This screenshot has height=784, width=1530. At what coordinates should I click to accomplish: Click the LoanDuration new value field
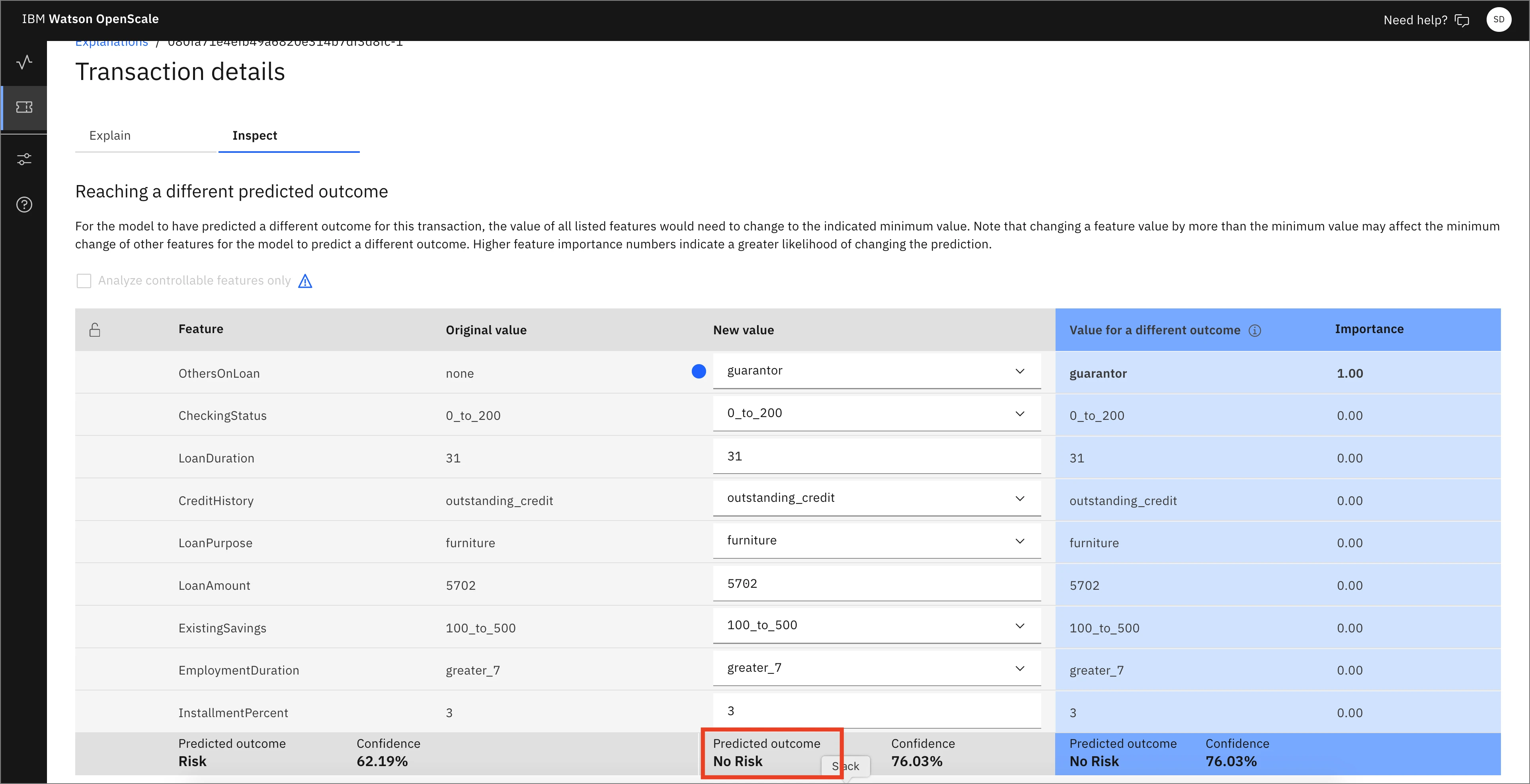(877, 456)
